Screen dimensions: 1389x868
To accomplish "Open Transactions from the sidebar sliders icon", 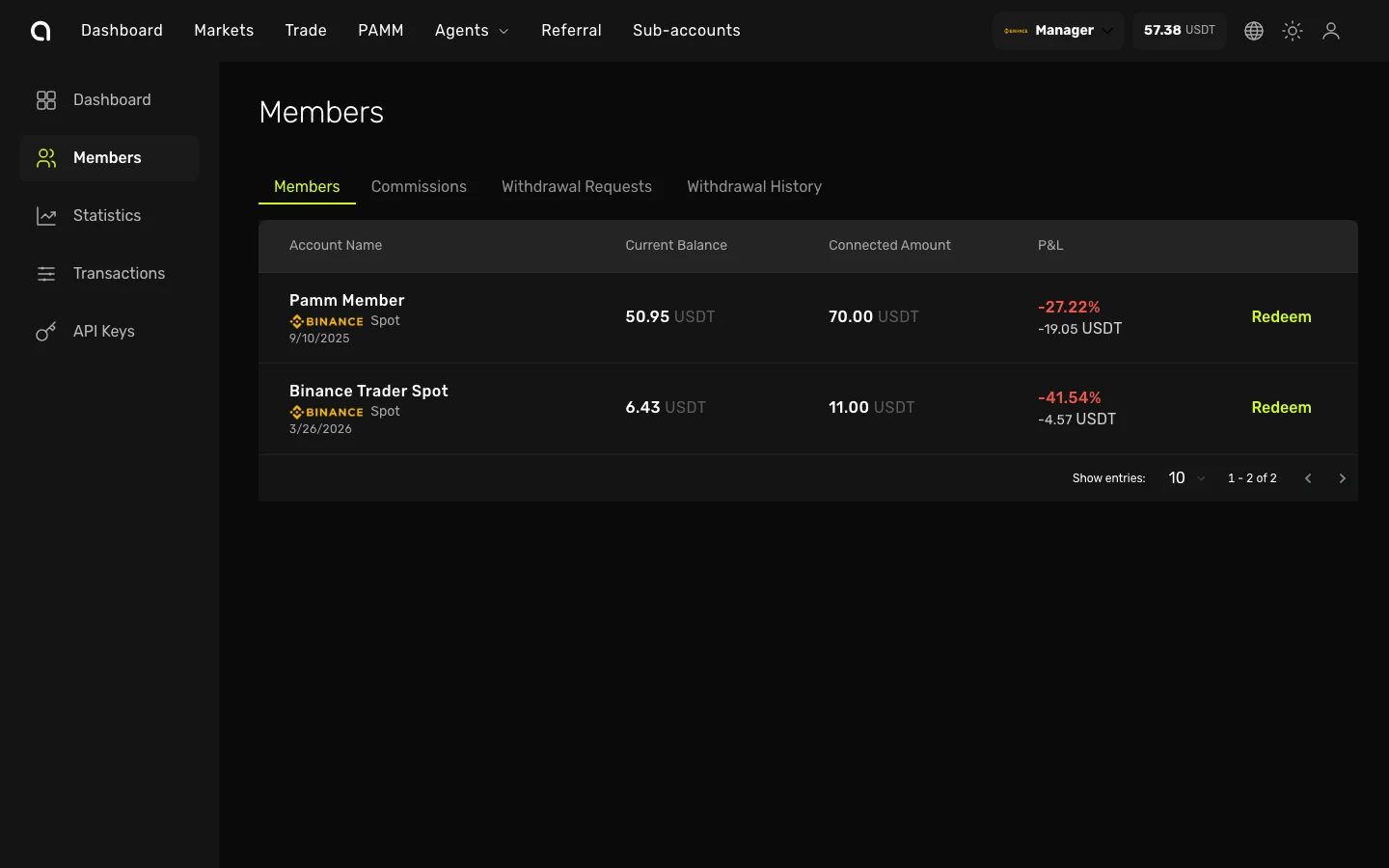I will point(46,274).
